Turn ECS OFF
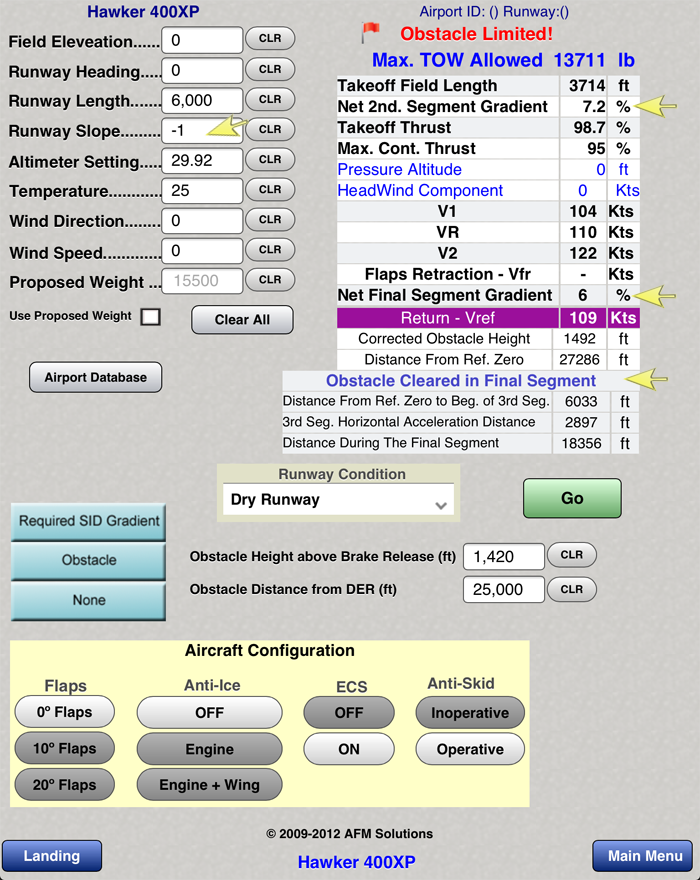 pos(349,713)
